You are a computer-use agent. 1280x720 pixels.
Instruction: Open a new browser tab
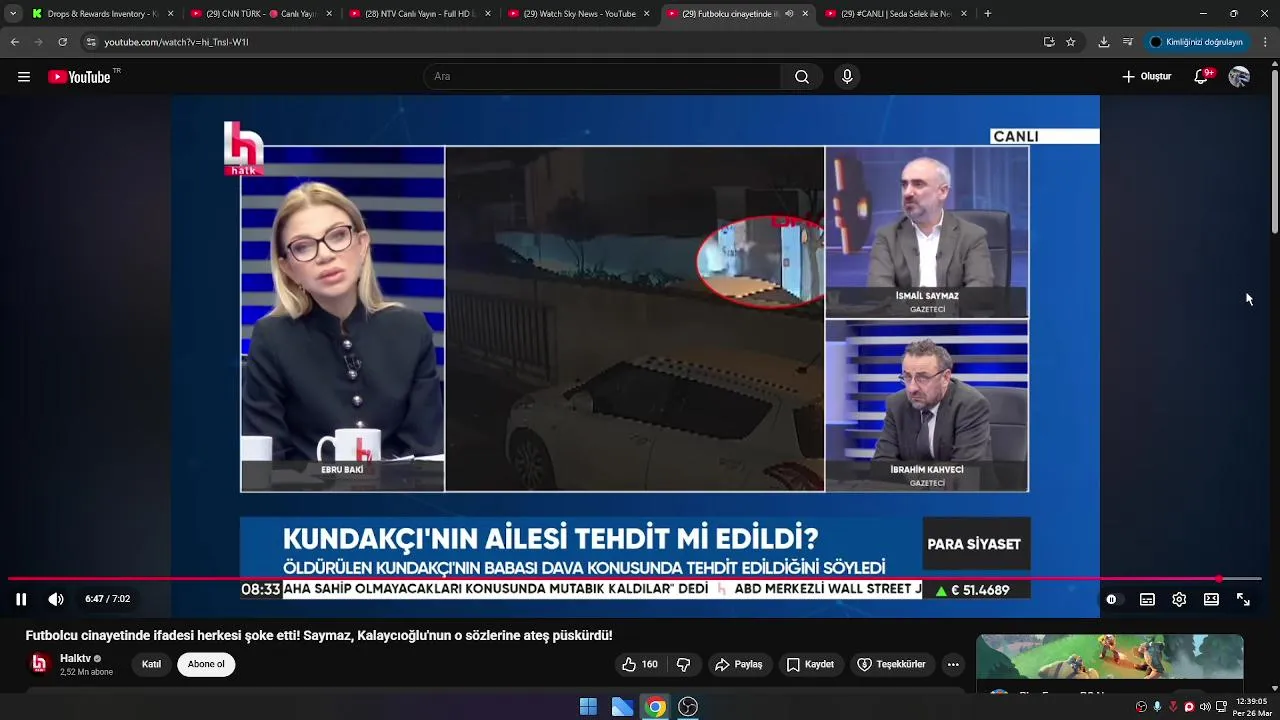987,14
